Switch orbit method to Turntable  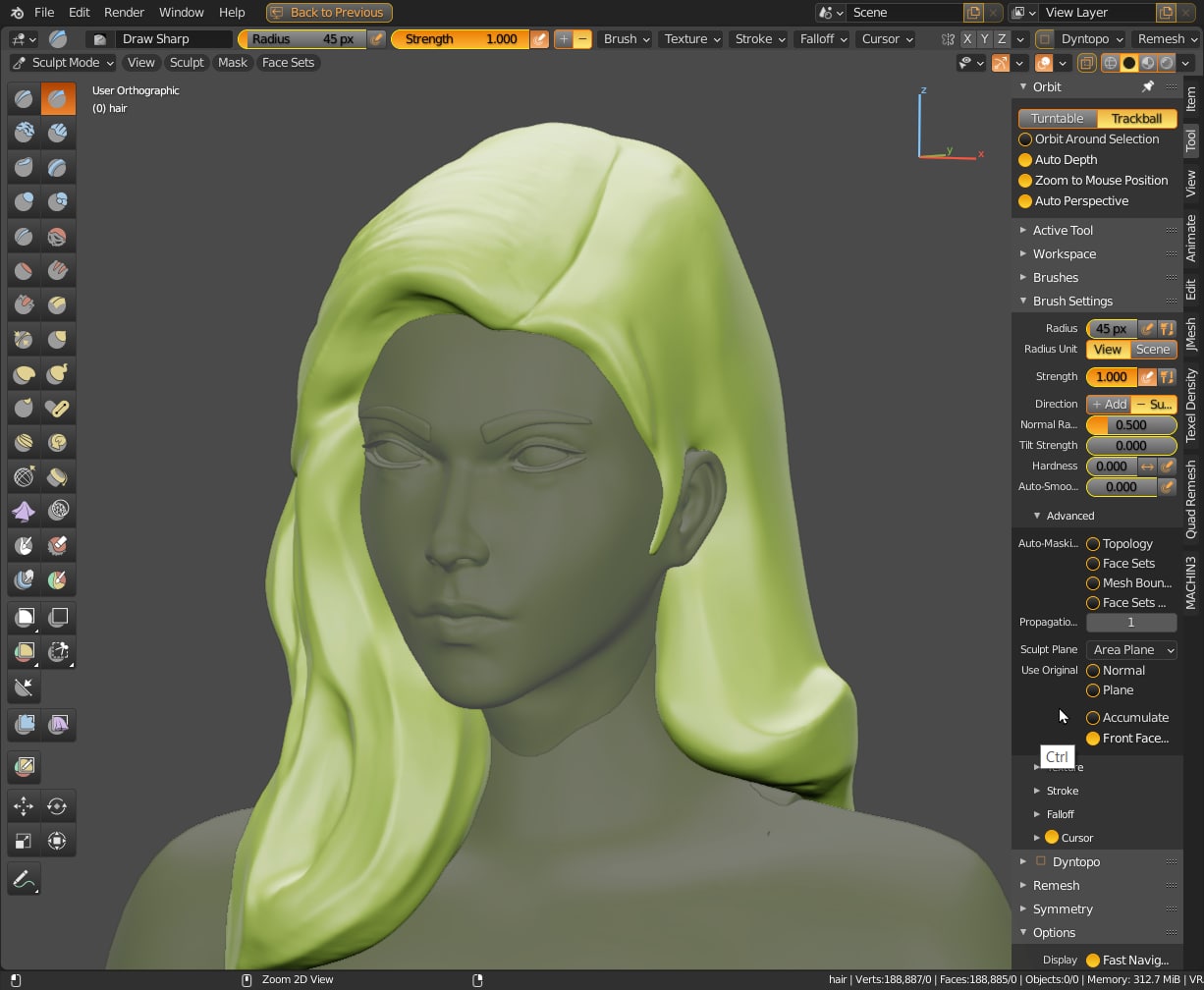(1057, 119)
